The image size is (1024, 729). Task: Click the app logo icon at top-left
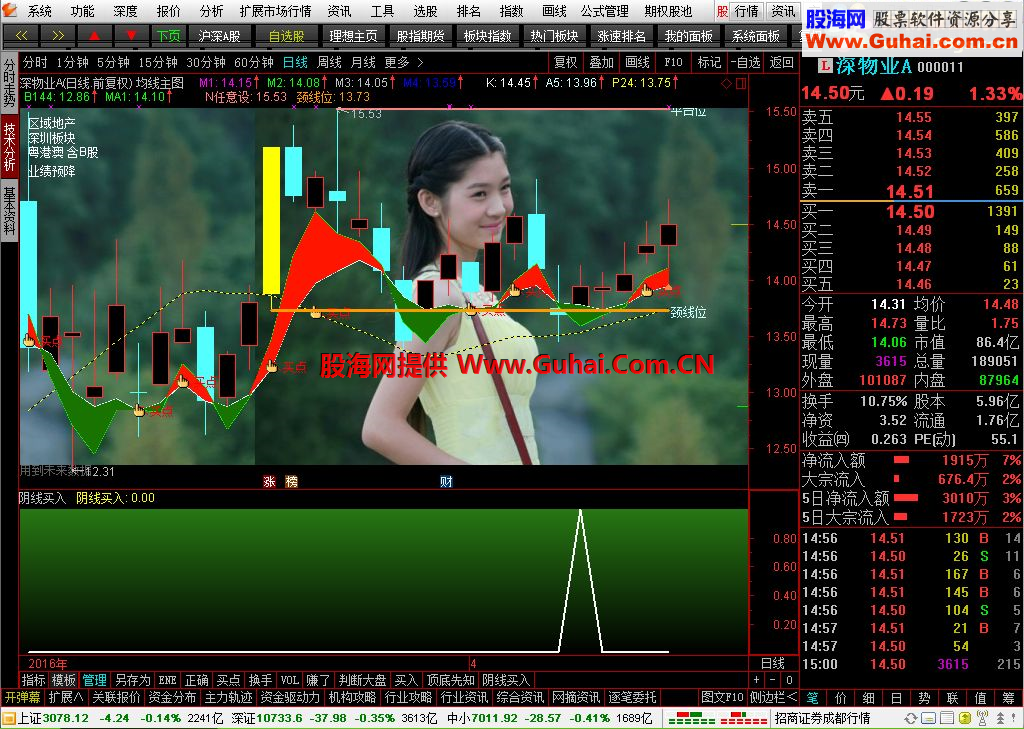10,10
